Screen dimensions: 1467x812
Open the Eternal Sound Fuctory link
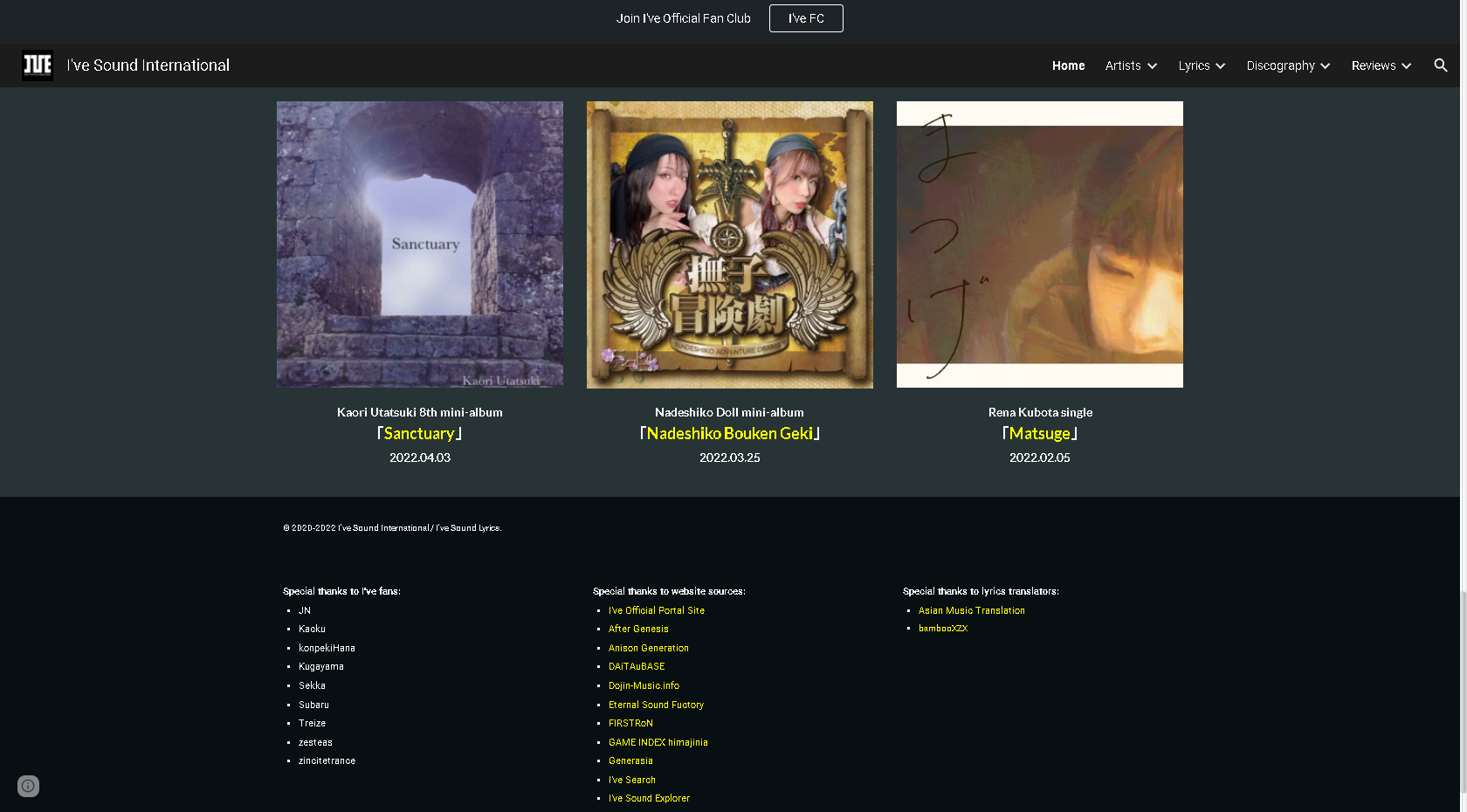click(656, 705)
